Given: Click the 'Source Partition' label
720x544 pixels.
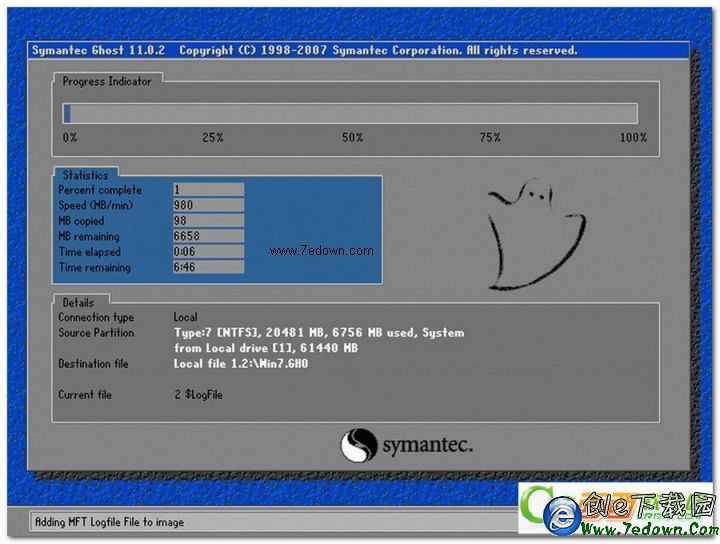Looking at the screenshot, I should tap(96, 332).
